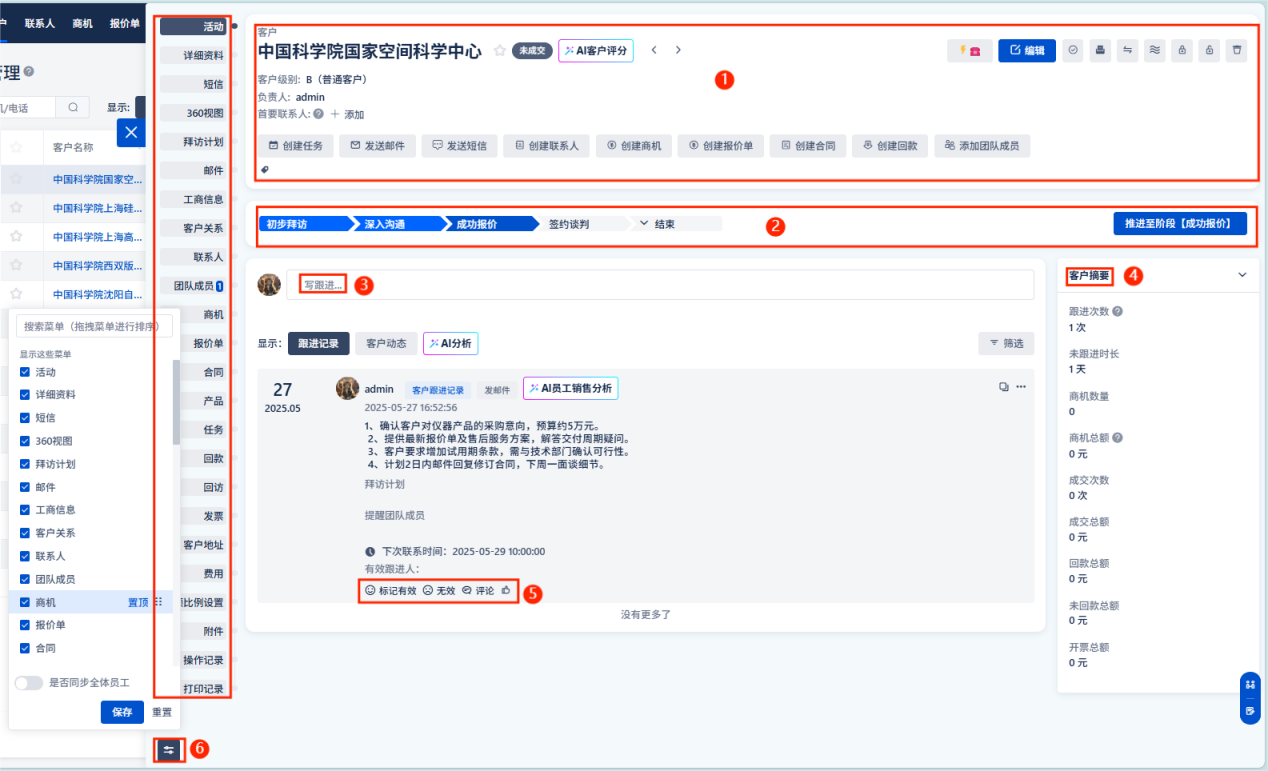The image size is (1268, 771).
Task: Click the open unlock icon in header
Action: coord(1209,51)
